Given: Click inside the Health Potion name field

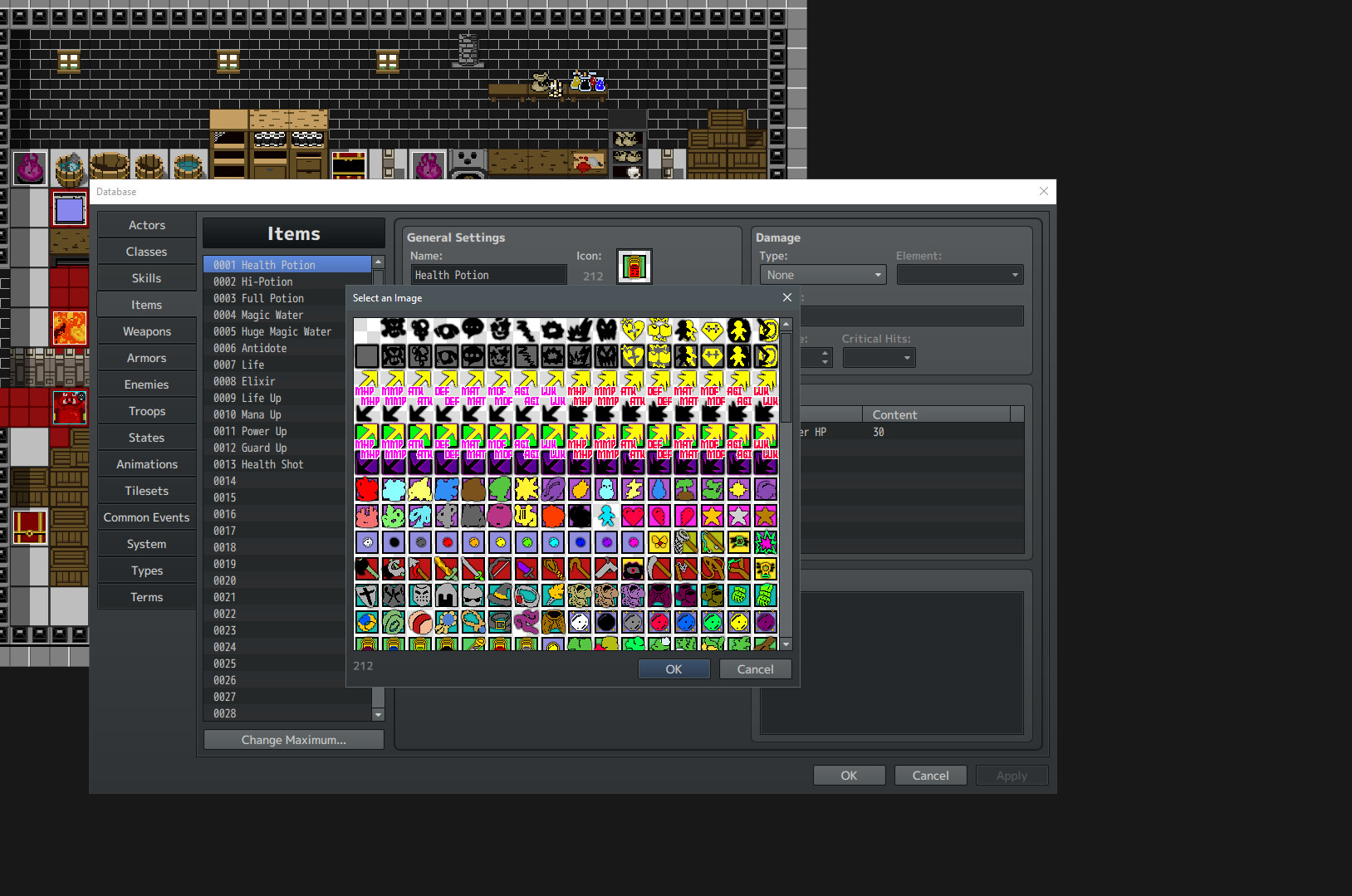Looking at the screenshot, I should click(x=488, y=274).
